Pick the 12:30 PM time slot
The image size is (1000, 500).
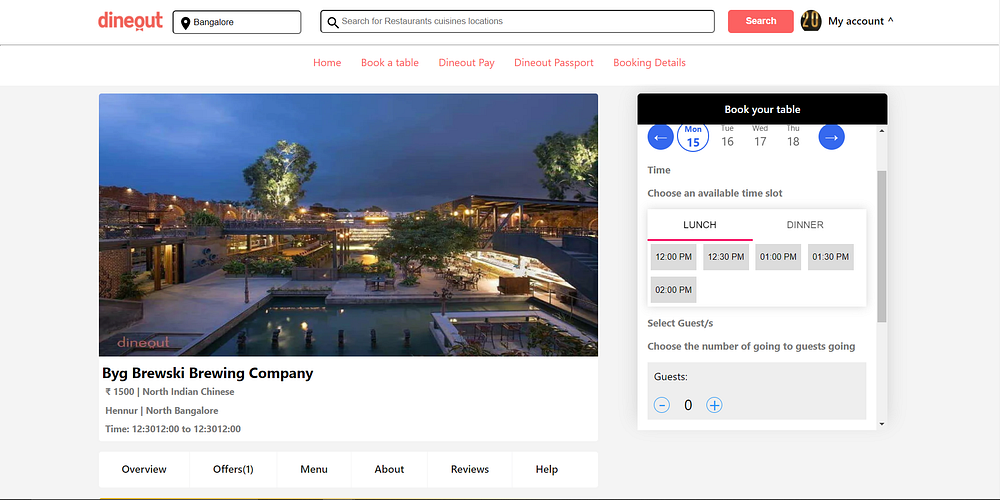726,257
